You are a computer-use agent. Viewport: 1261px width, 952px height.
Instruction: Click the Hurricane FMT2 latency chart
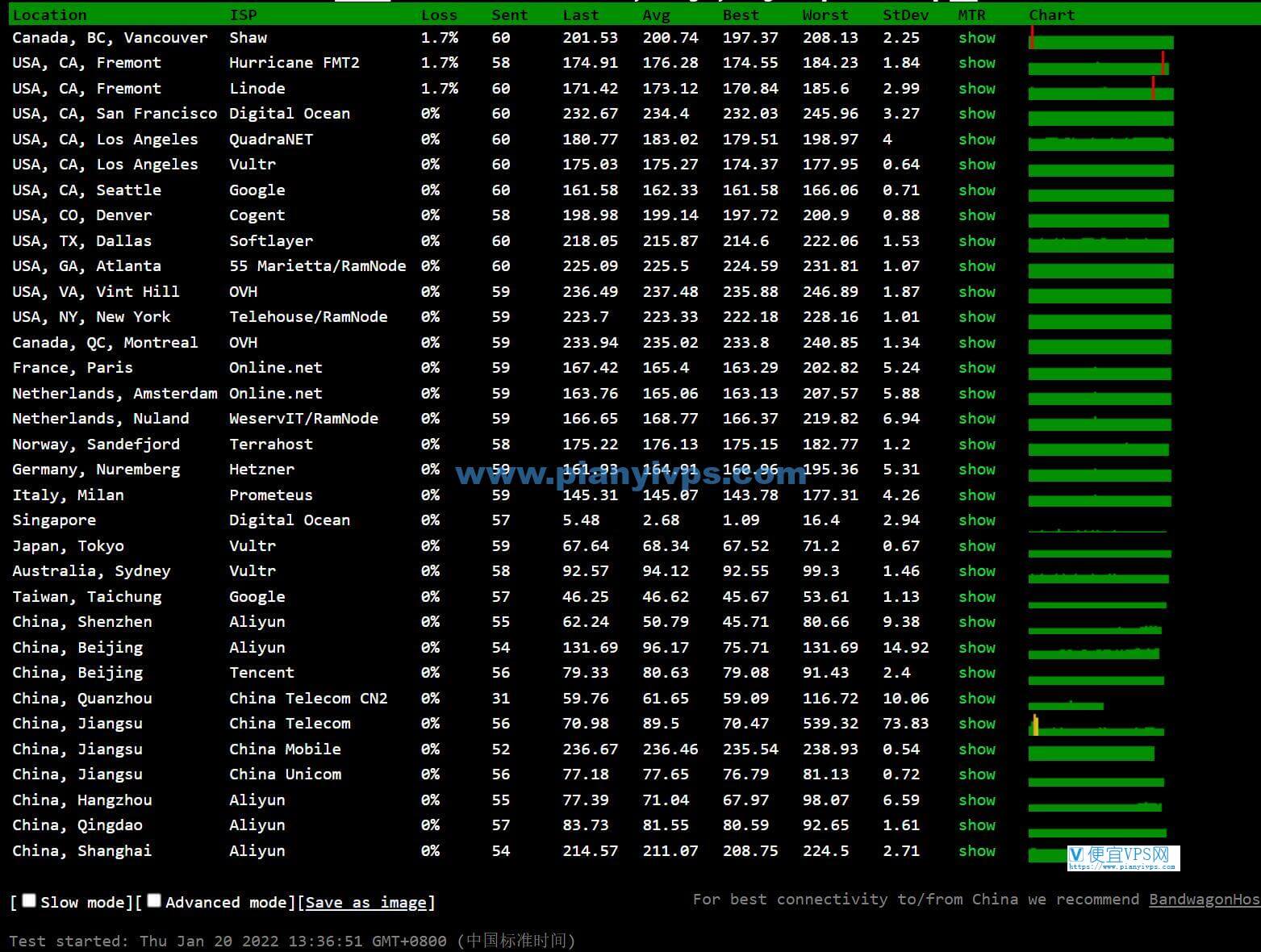pos(1099,63)
